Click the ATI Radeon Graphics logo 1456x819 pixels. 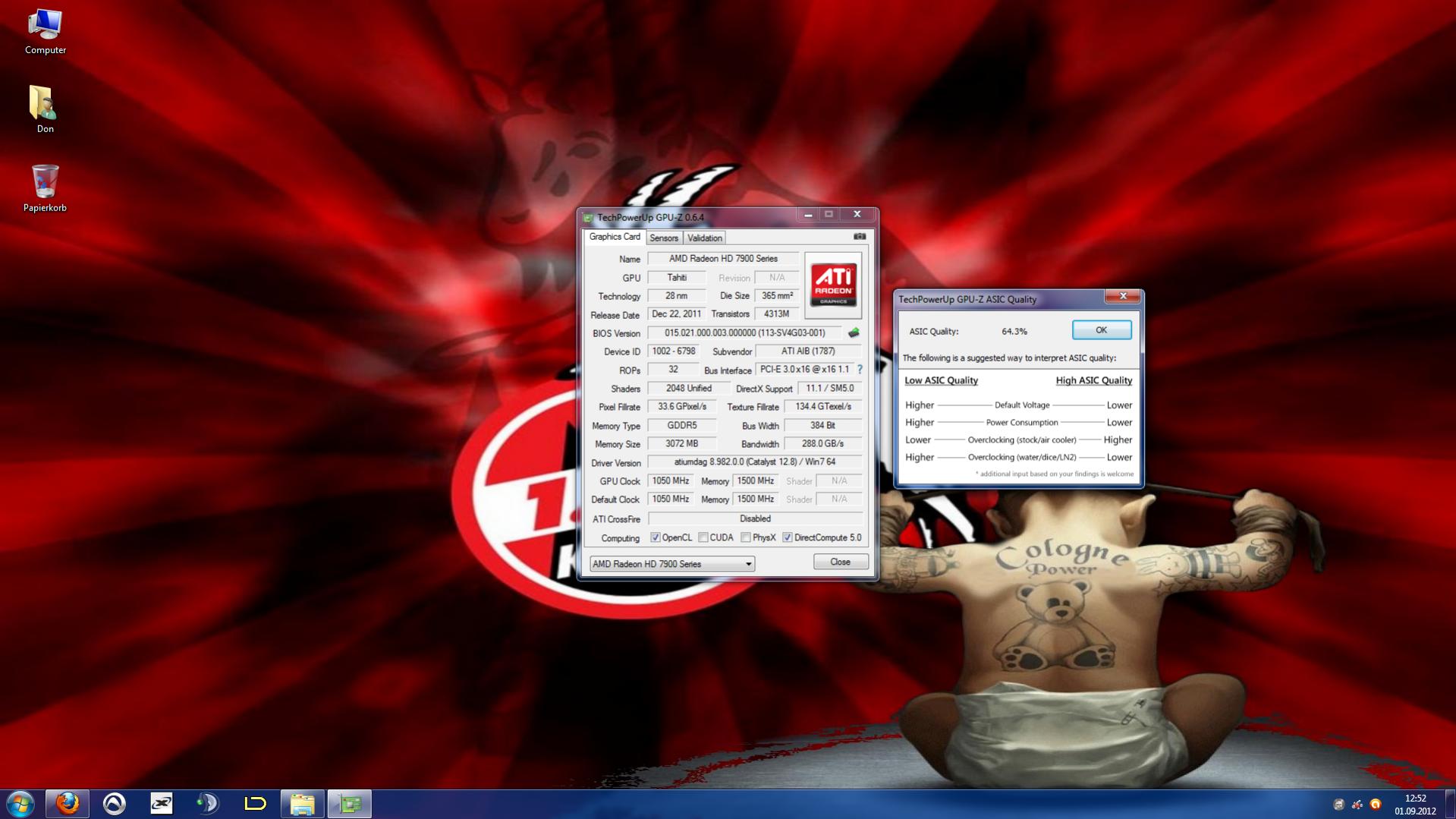point(833,285)
